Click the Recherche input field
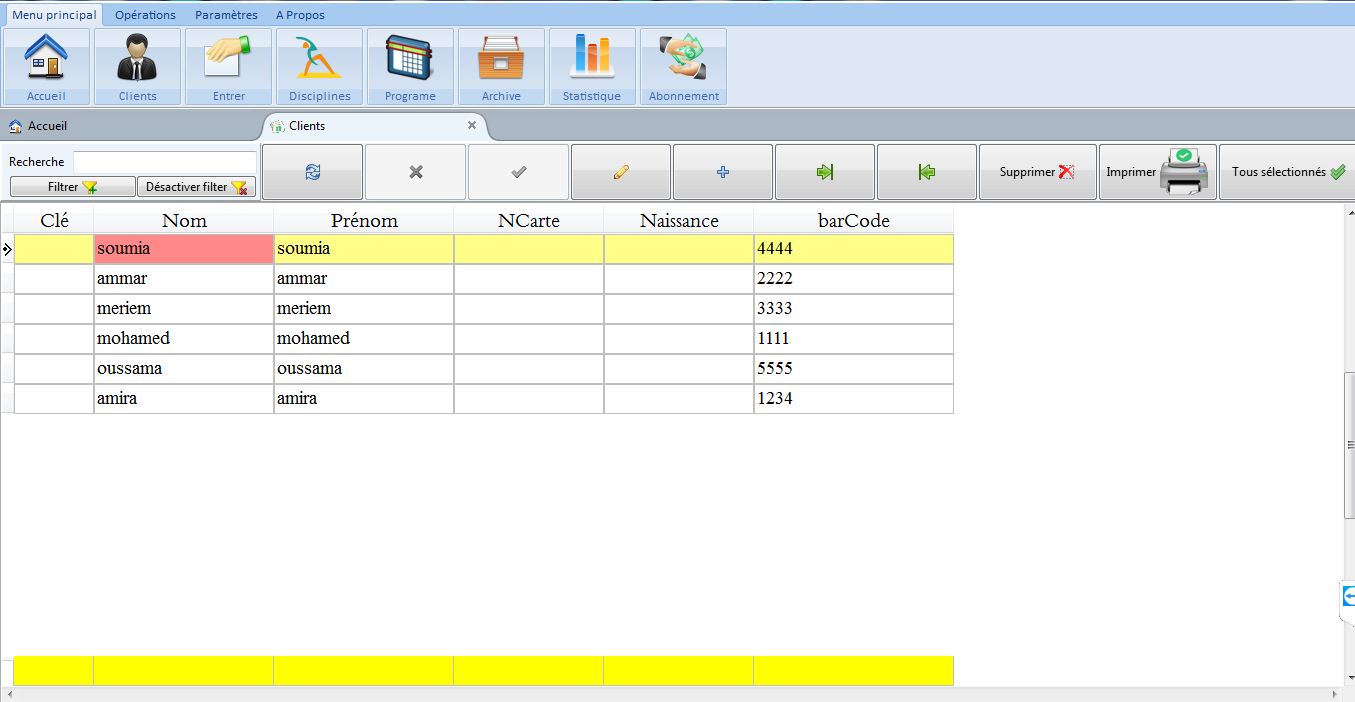This screenshot has width=1355, height=702. (x=165, y=162)
